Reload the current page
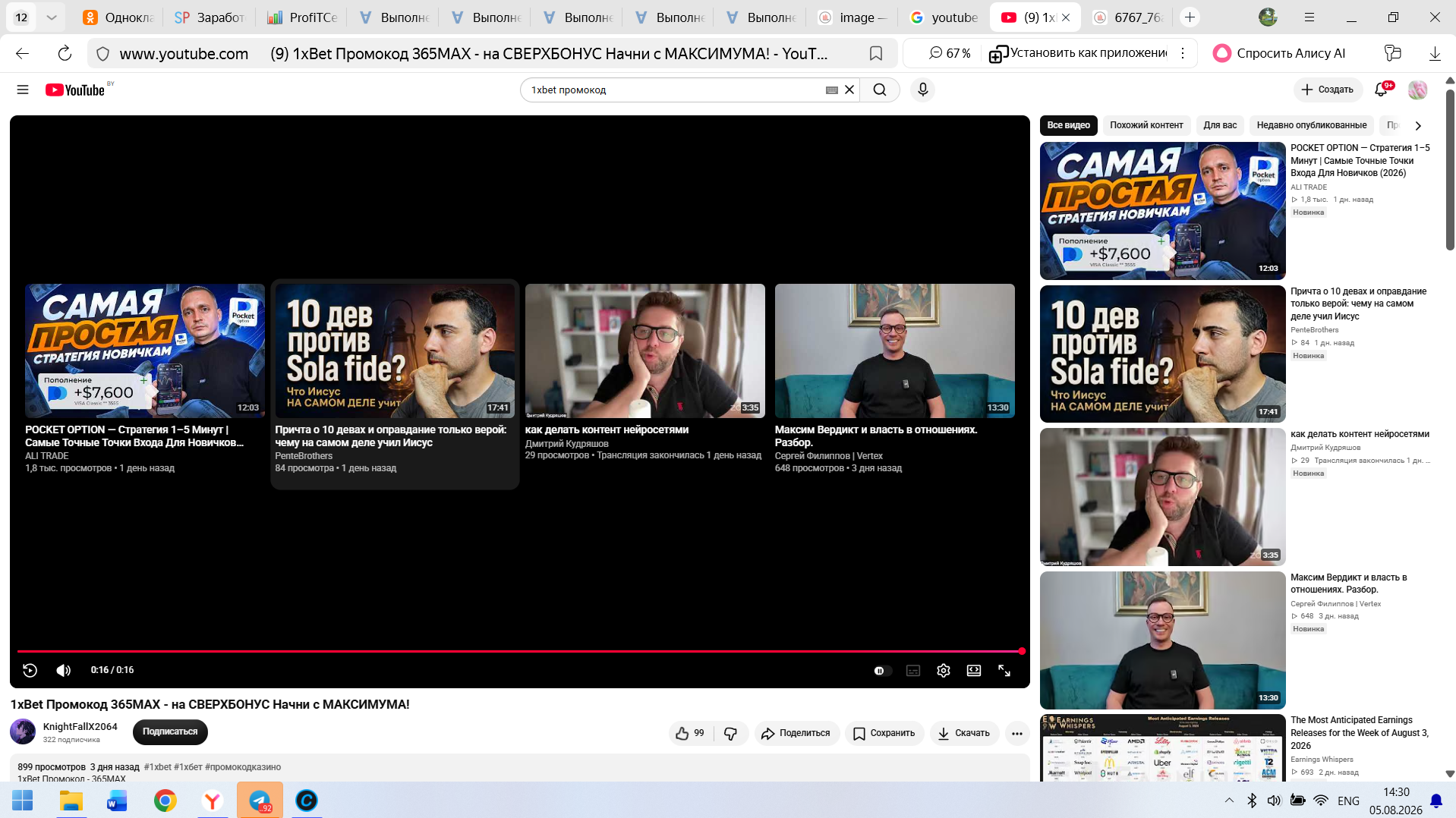 click(x=65, y=53)
